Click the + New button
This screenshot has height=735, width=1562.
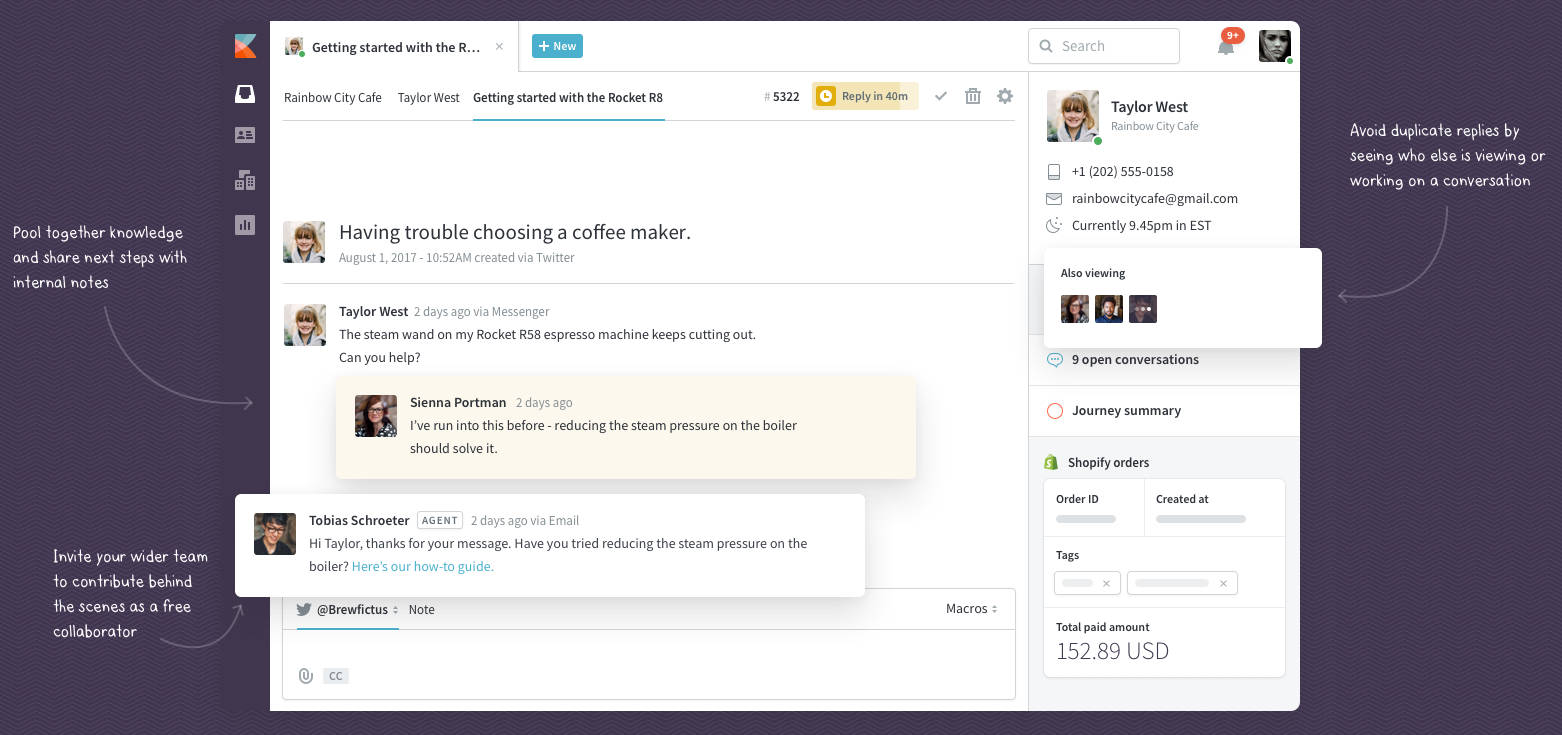(x=557, y=46)
